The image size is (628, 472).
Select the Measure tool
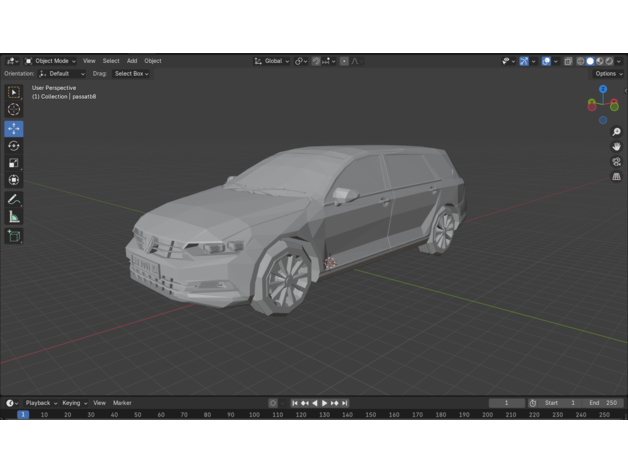(x=14, y=217)
